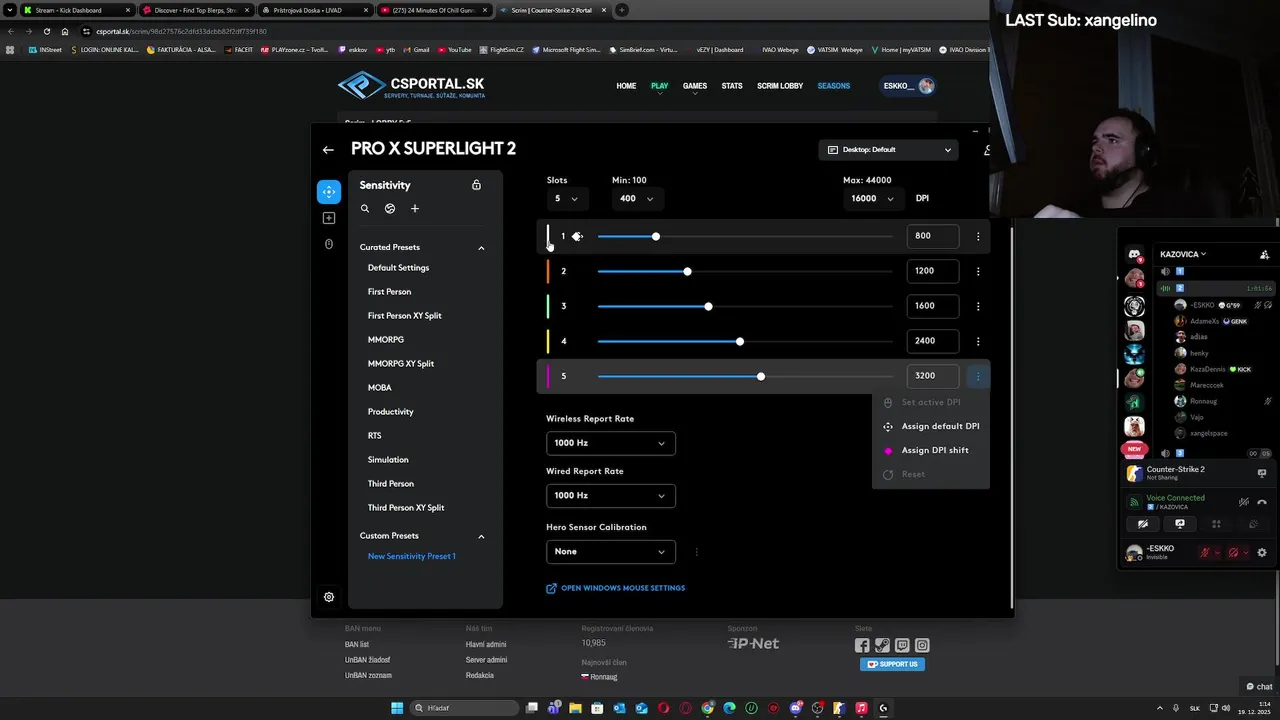Open the Desktop: Default profile dropdown
The width and height of the screenshot is (1280, 720).
pyautogui.click(x=889, y=150)
